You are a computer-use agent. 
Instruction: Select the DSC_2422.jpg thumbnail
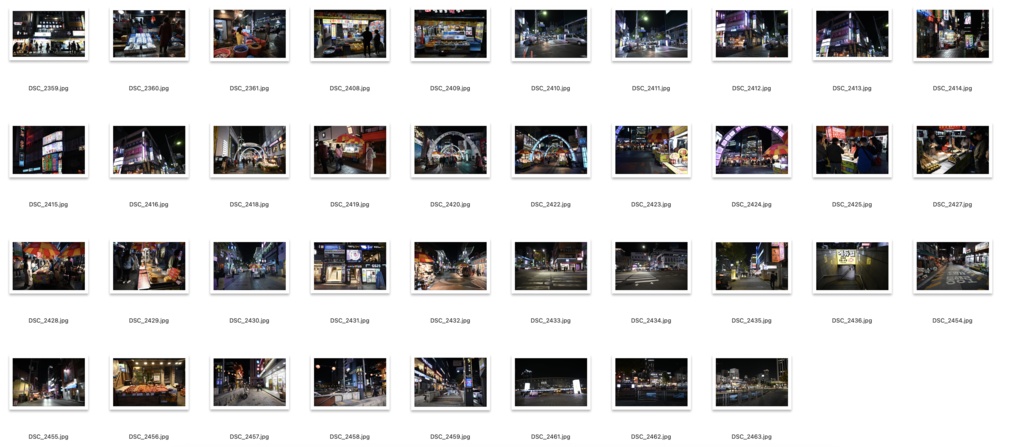[551, 150]
